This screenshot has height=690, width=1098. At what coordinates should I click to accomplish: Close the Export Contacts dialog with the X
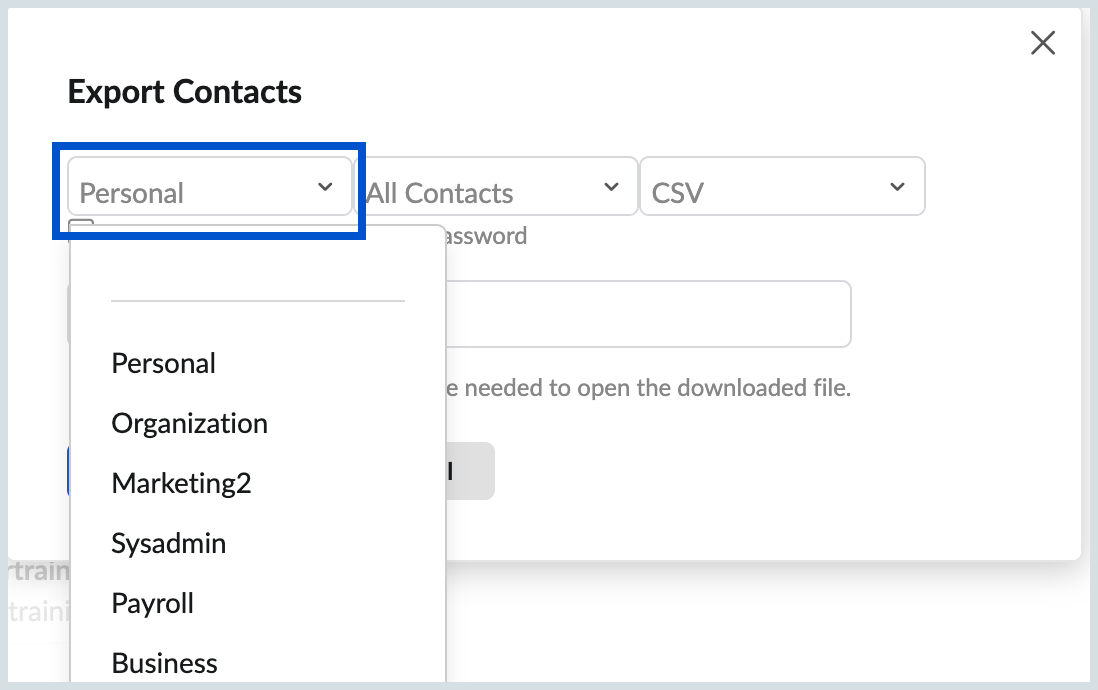(1043, 43)
